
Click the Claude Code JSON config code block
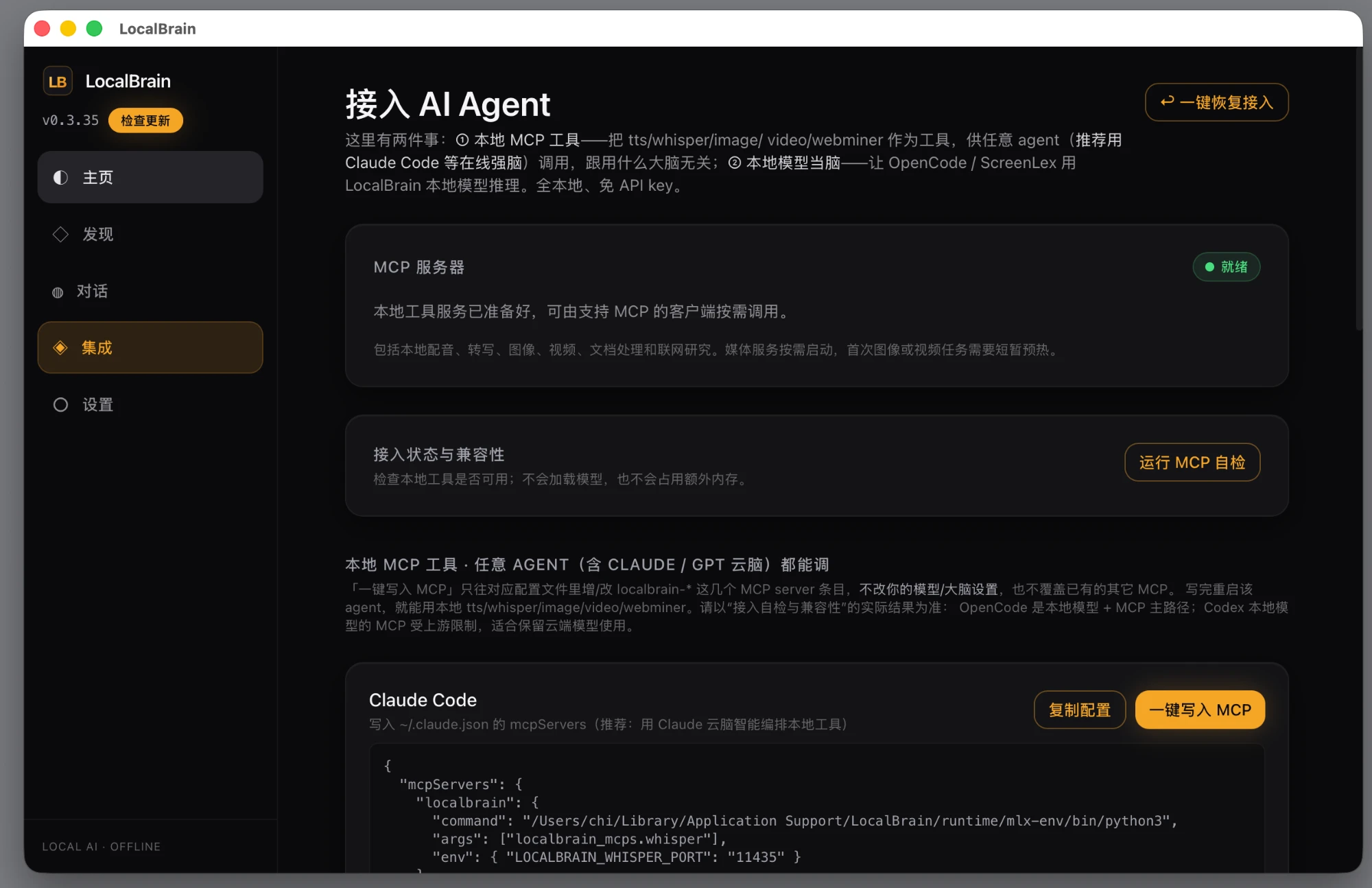pos(816,808)
